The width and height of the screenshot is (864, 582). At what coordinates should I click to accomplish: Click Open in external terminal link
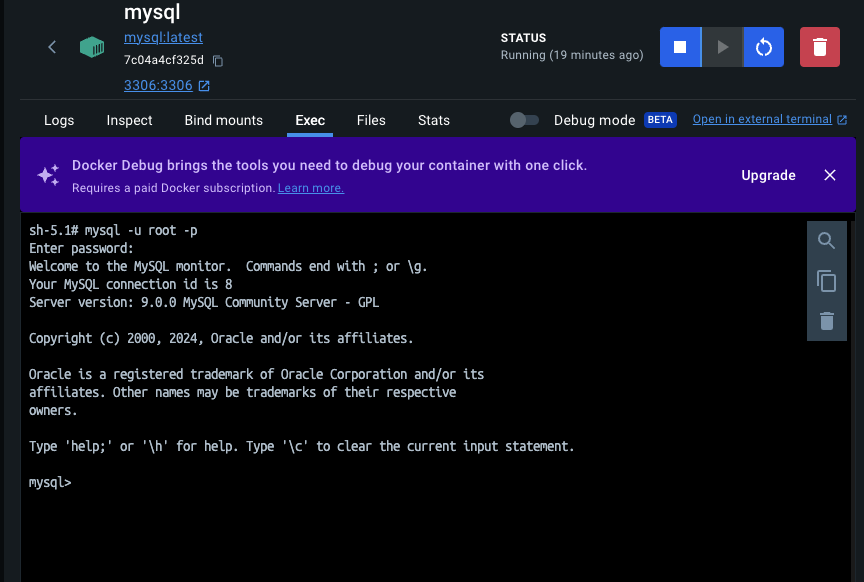[x=762, y=119]
